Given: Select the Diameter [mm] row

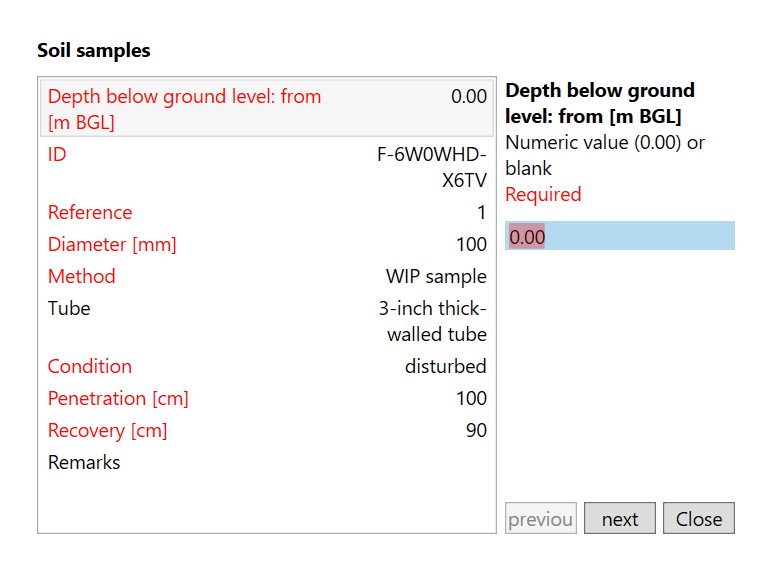Looking at the screenshot, I should 267,244.
